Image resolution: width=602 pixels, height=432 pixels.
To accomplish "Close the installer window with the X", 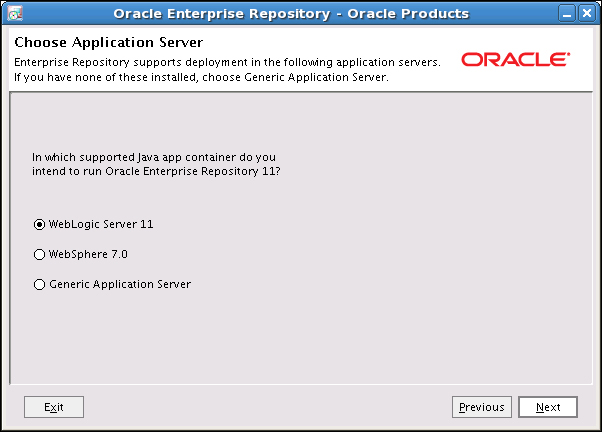I will pyautogui.click(x=587, y=13).
